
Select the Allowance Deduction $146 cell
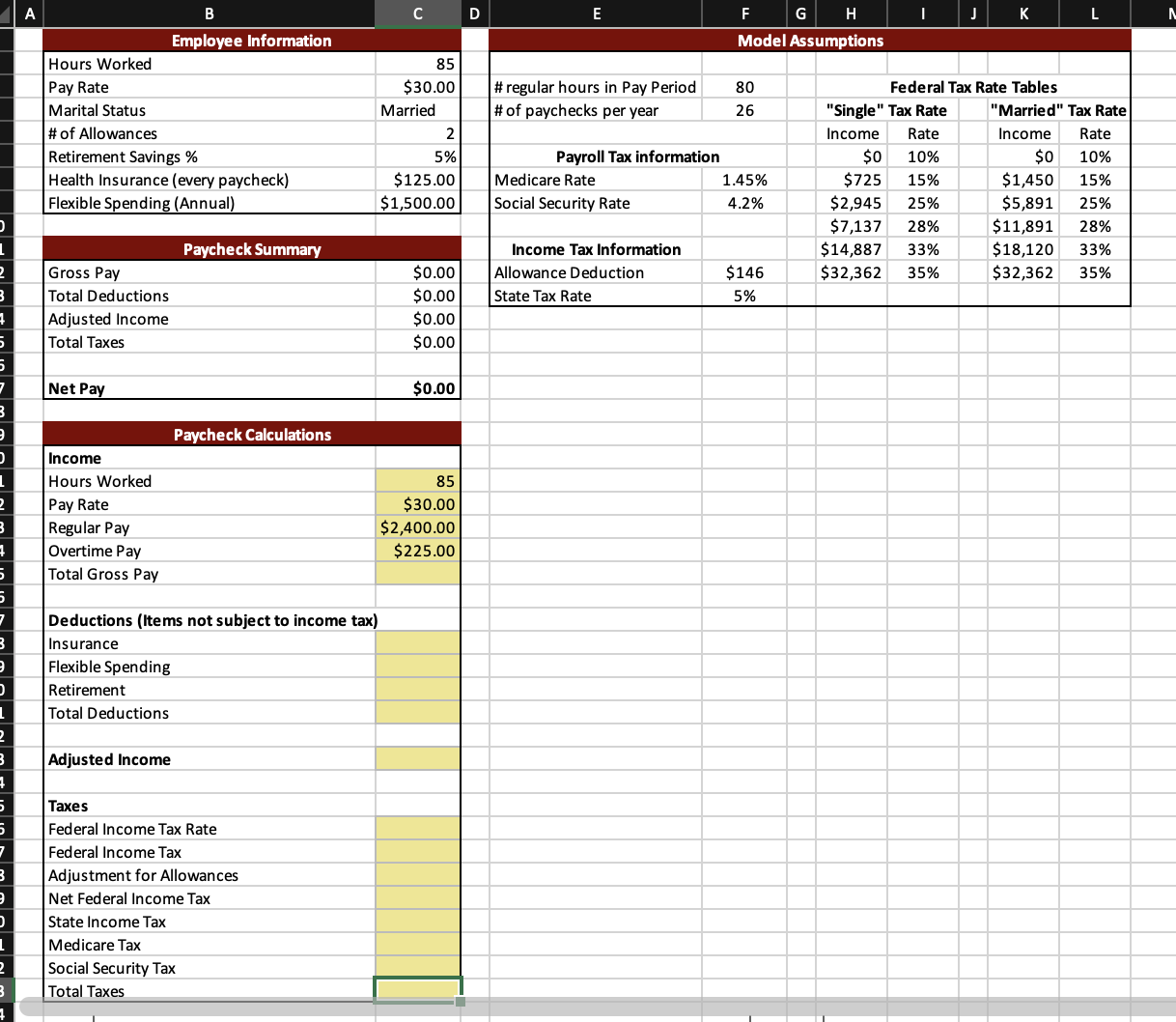[x=744, y=272]
